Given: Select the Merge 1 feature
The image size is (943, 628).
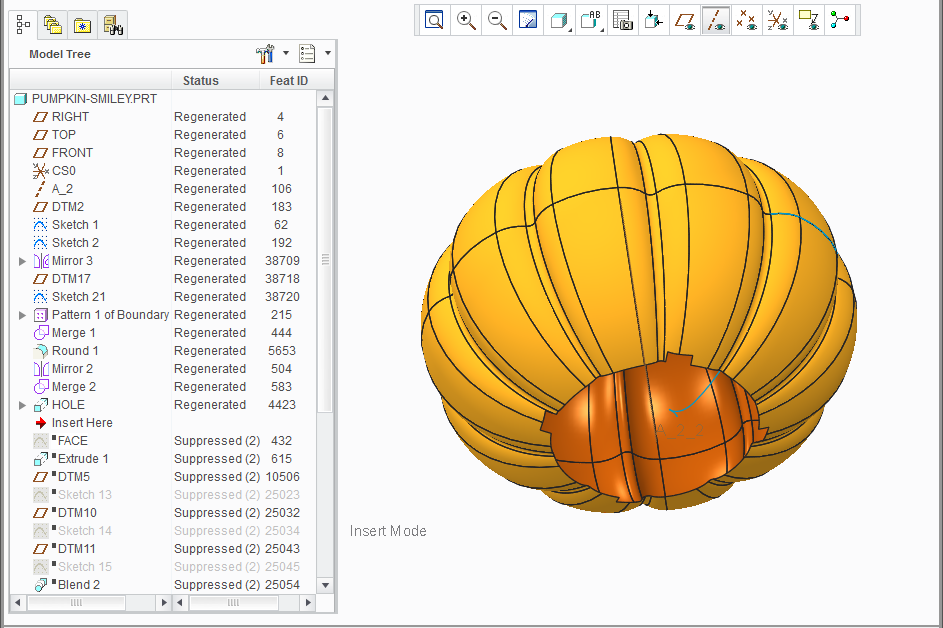Looking at the screenshot, I should (64, 333).
